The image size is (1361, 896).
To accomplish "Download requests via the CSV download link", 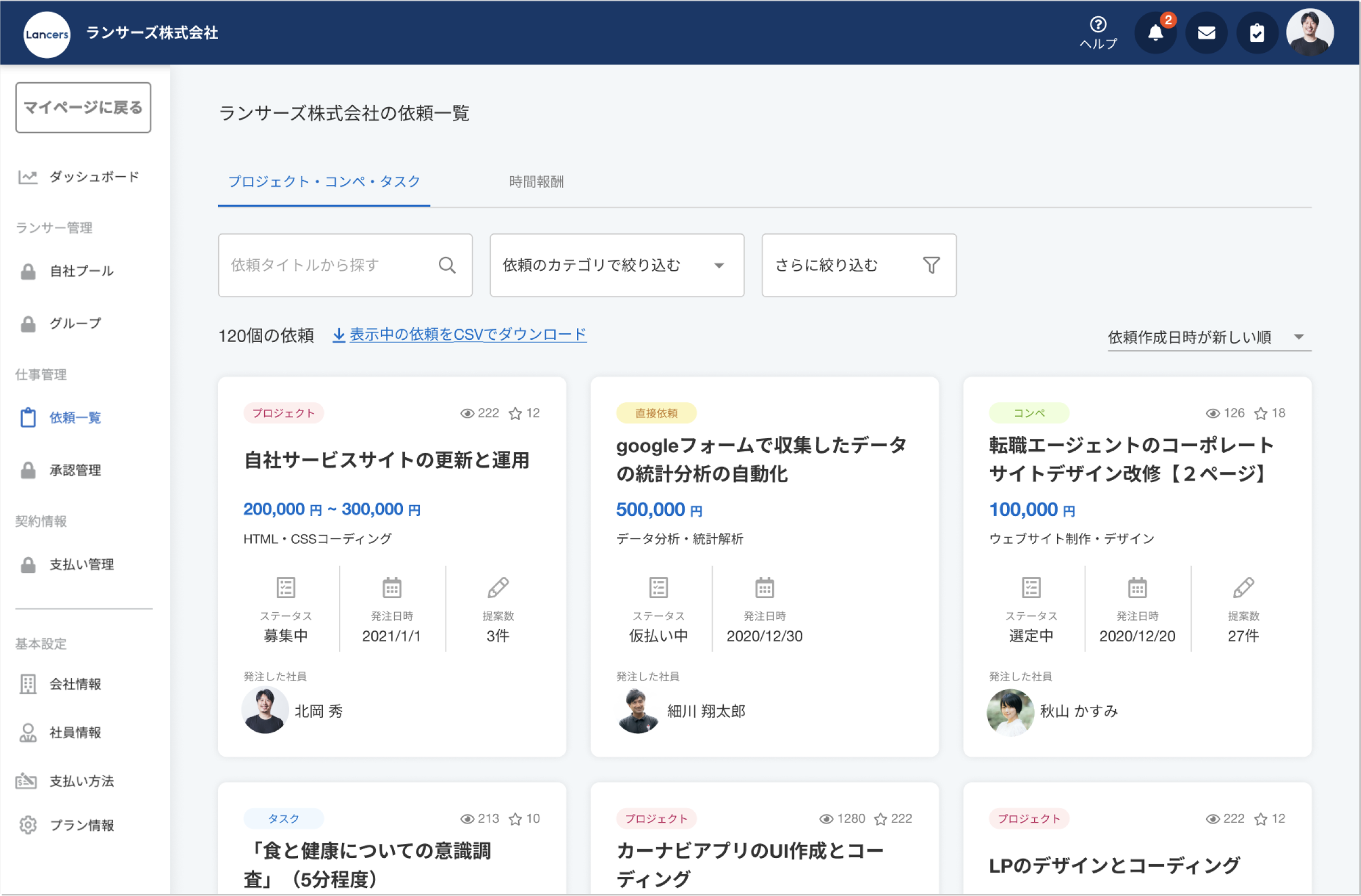I will tap(467, 334).
